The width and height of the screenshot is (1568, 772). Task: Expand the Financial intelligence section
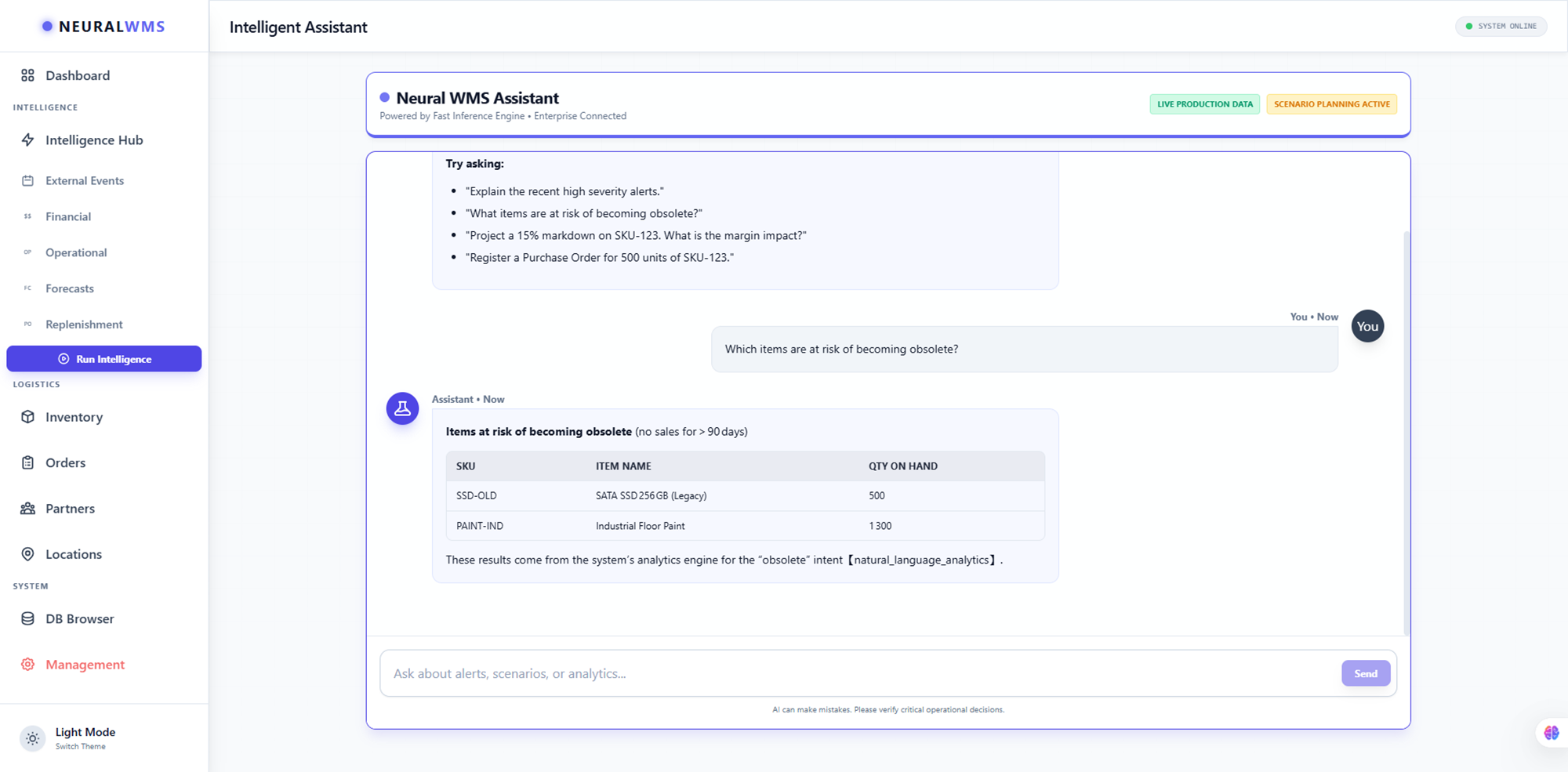(x=68, y=216)
